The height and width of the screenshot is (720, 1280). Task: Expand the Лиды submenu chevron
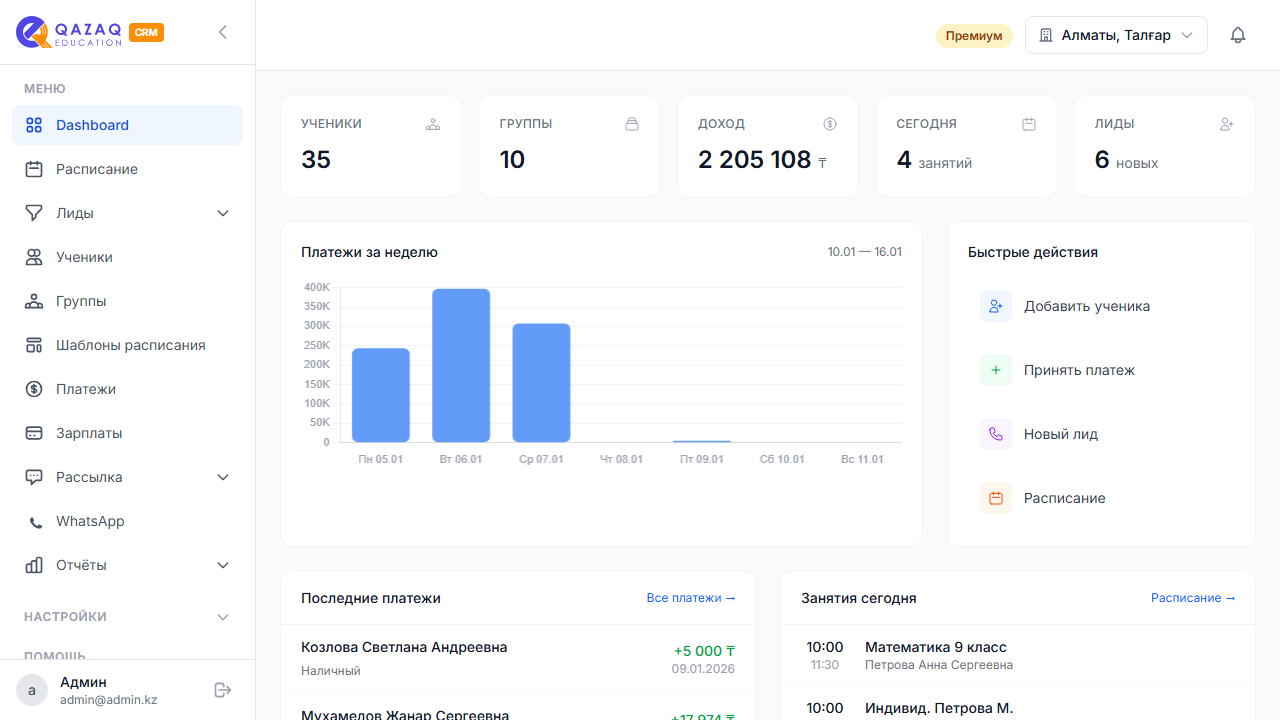click(223, 213)
